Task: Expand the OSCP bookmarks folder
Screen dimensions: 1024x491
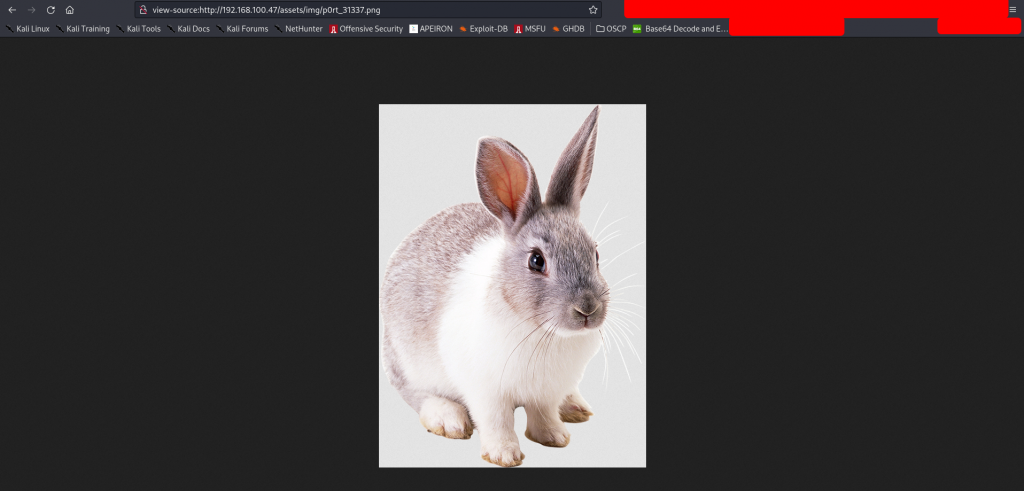Action: (x=611, y=29)
